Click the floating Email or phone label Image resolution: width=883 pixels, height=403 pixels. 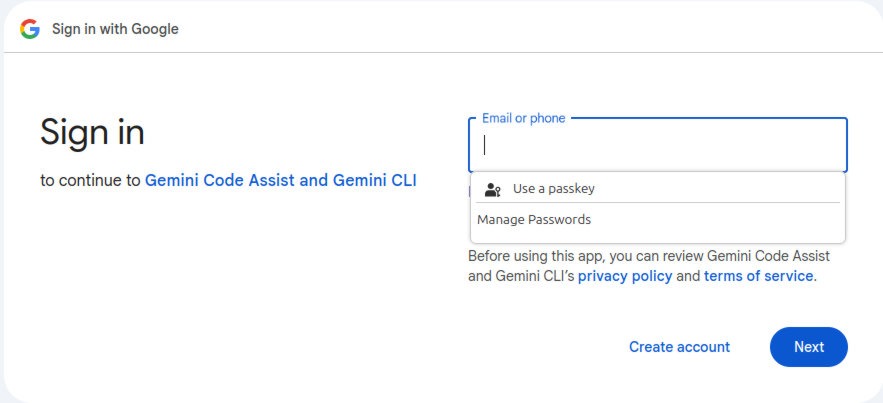[x=523, y=118]
